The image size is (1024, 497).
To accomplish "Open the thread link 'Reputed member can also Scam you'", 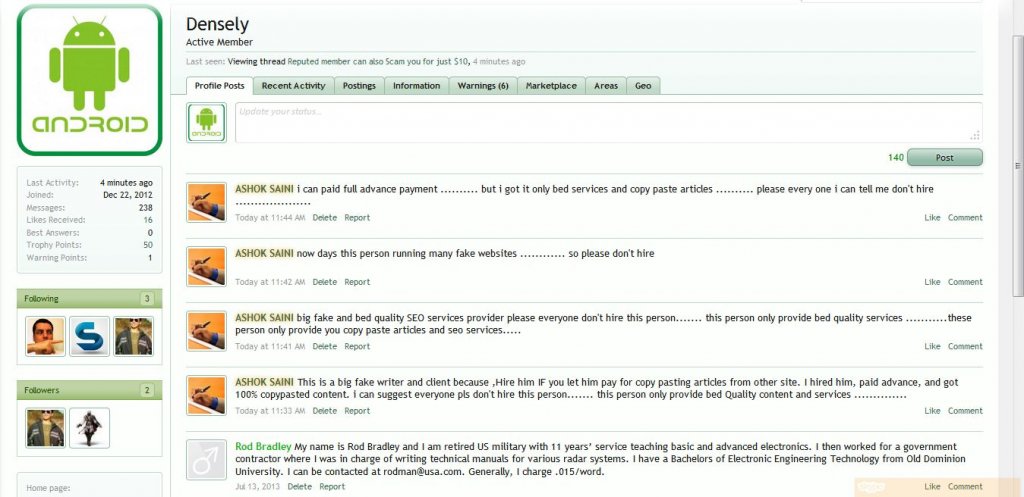I will pyautogui.click(x=378, y=61).
